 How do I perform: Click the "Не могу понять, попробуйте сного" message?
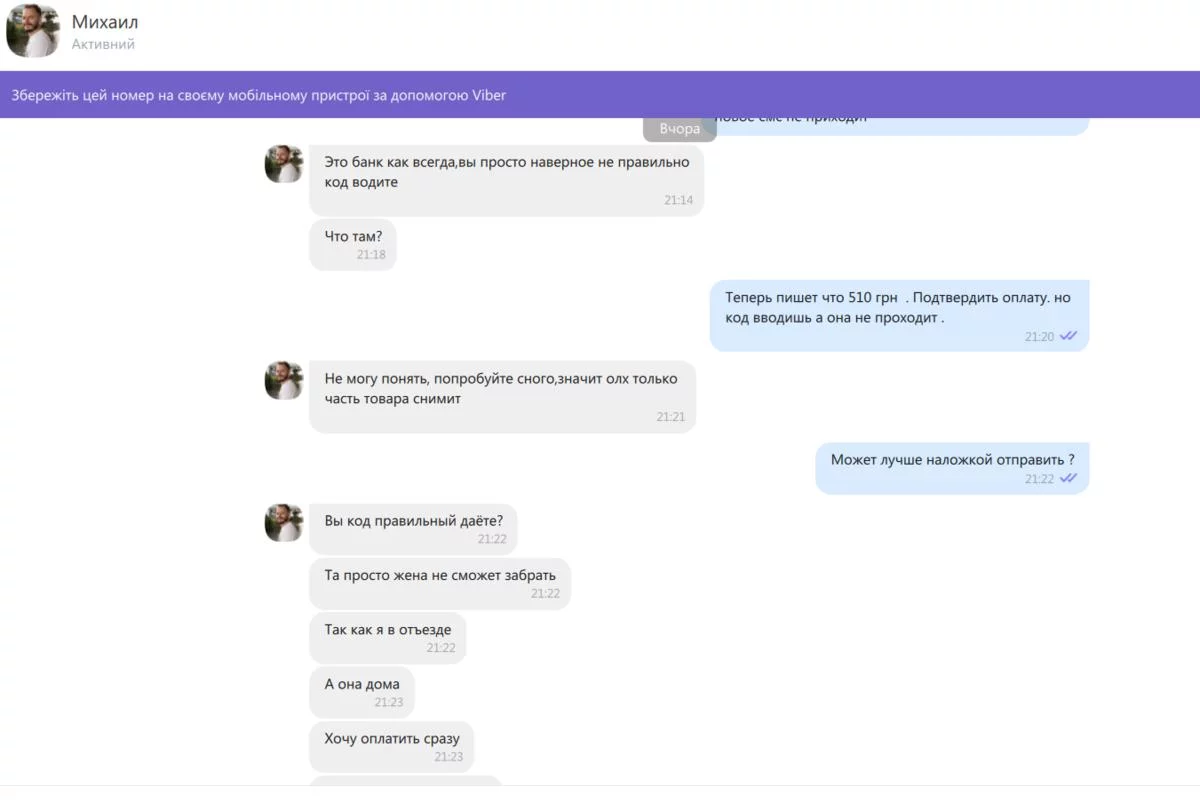[502, 396]
